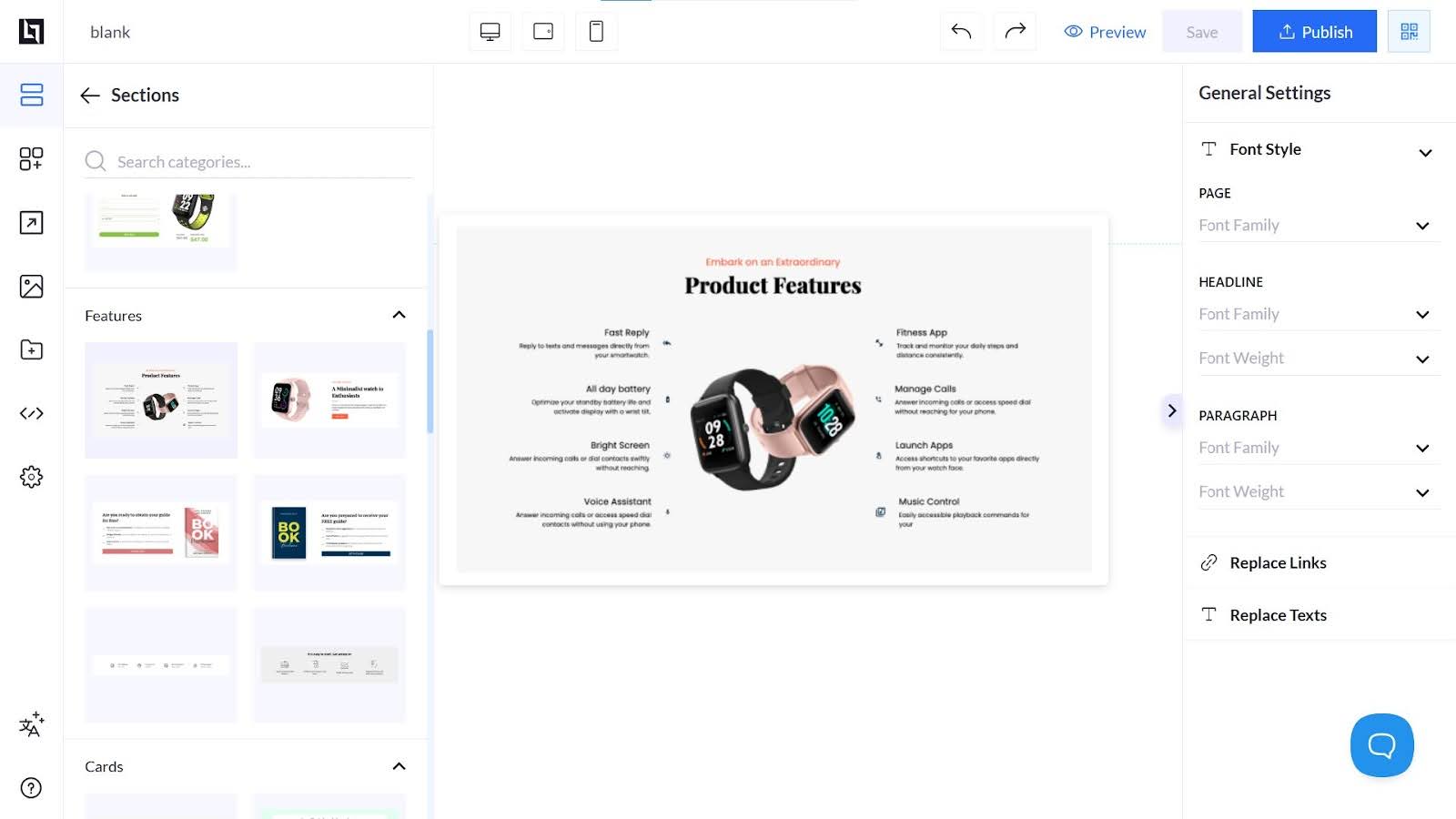The height and width of the screenshot is (819, 1456).
Task: Click the app logo in top-left corner
Action: pyautogui.click(x=31, y=32)
